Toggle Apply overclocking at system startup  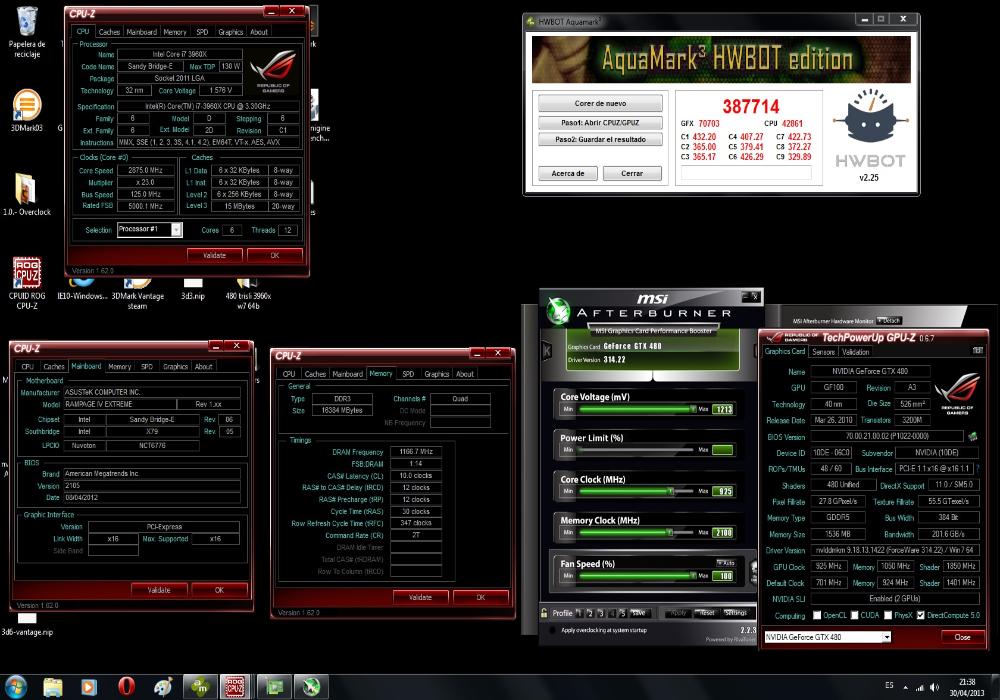point(552,630)
